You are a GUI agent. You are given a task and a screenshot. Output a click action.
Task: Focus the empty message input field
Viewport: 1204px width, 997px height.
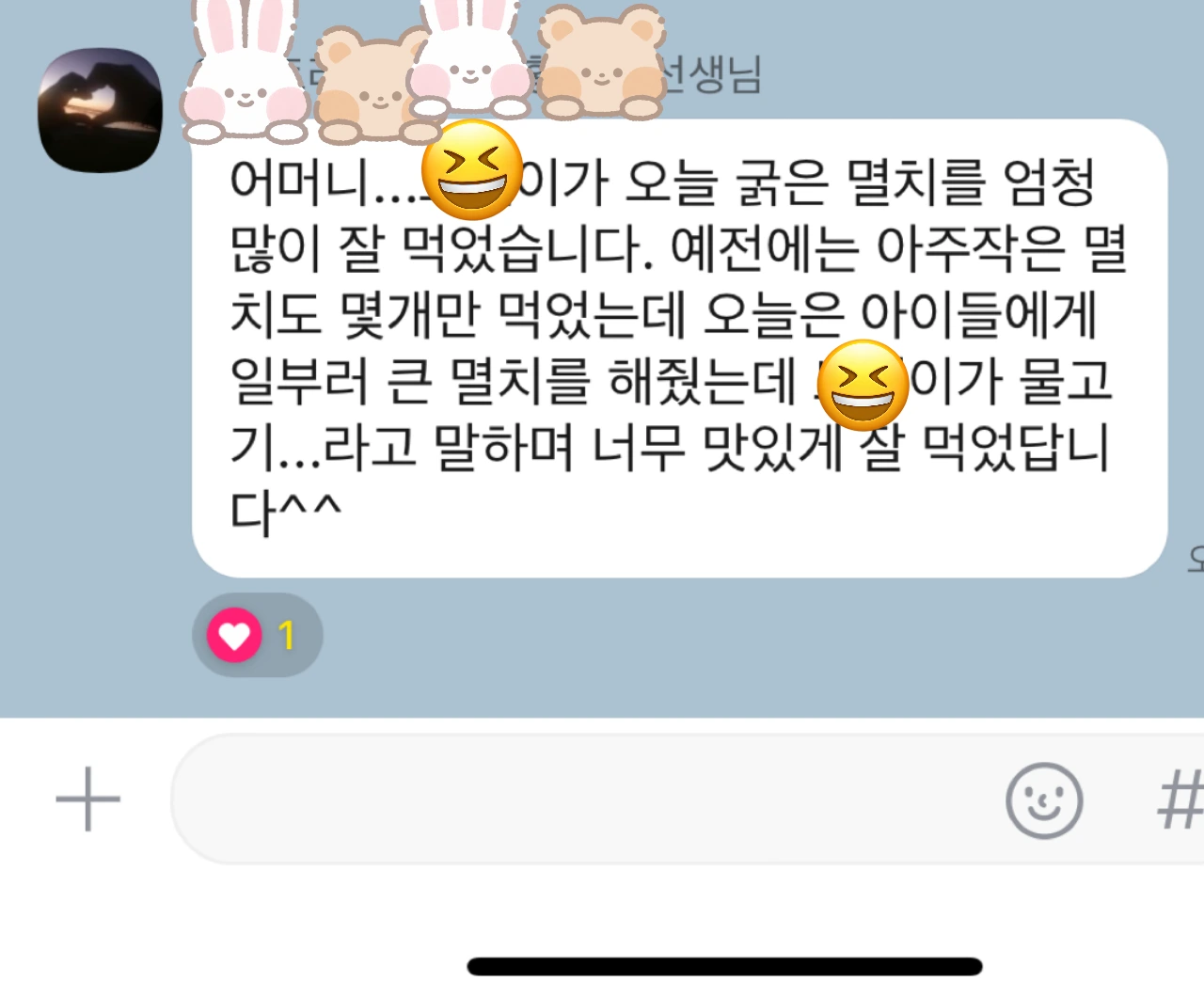(583, 799)
